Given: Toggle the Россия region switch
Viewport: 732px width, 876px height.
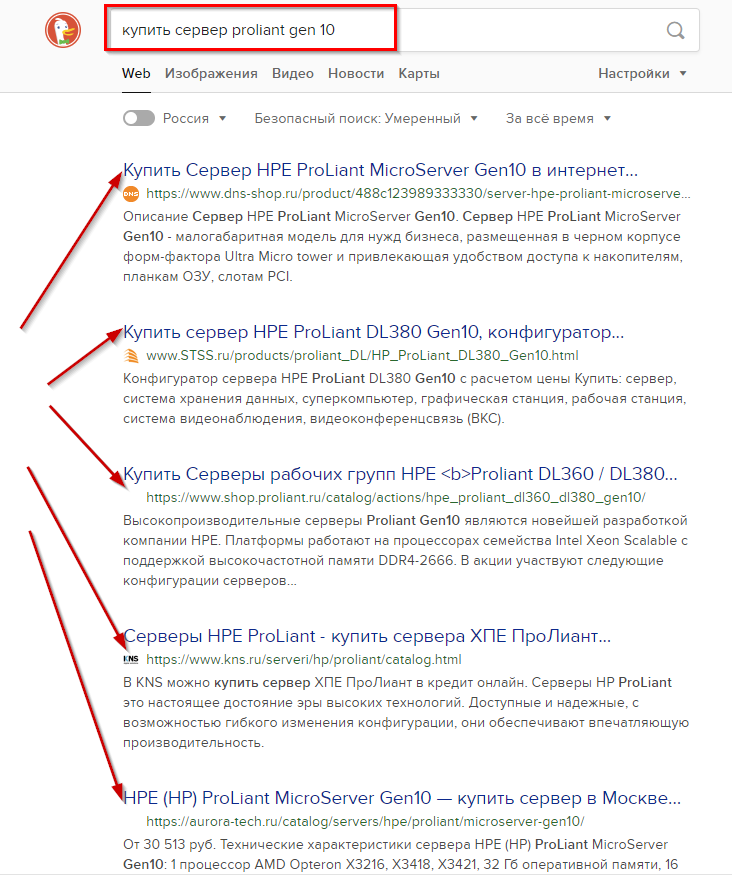Looking at the screenshot, I should click(139, 118).
